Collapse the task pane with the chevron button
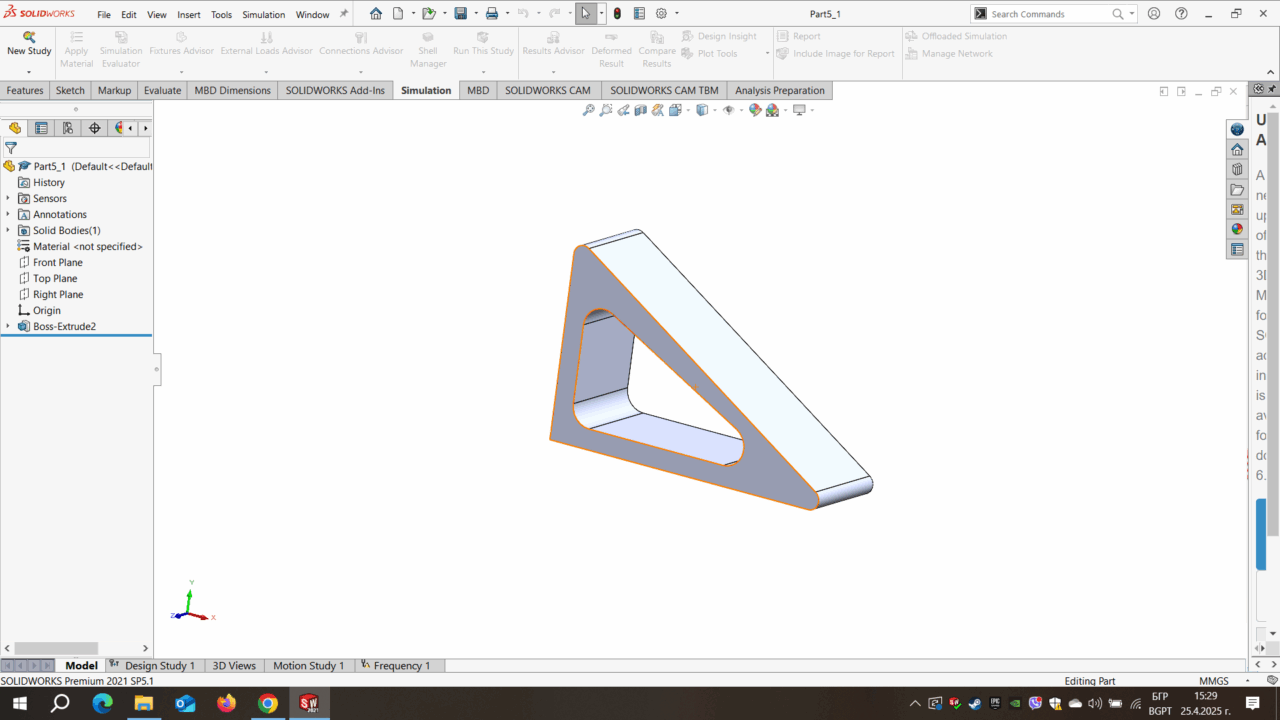The width and height of the screenshot is (1280, 720). coord(1258,90)
